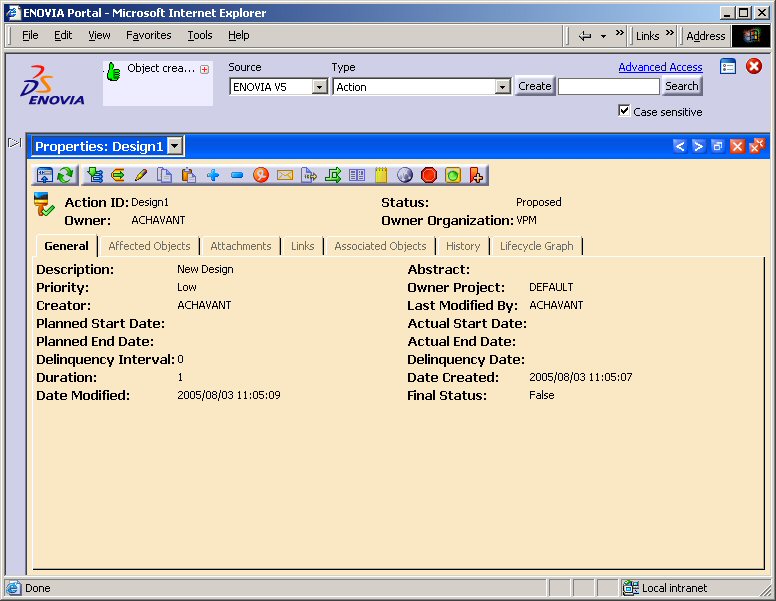Click the ENOVIA logo
This screenshot has height=601, width=776.
pos(52,85)
